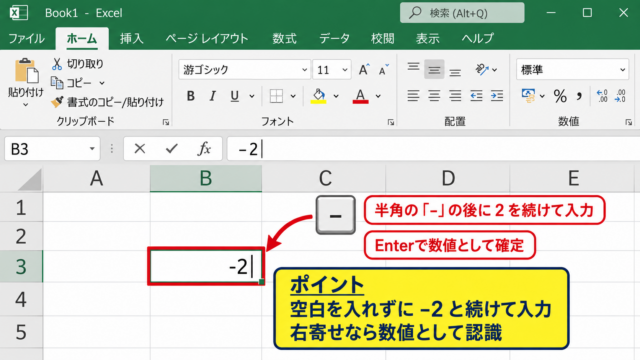Decrease font size with small A
This screenshot has height=360, width=640.
click(x=384, y=70)
